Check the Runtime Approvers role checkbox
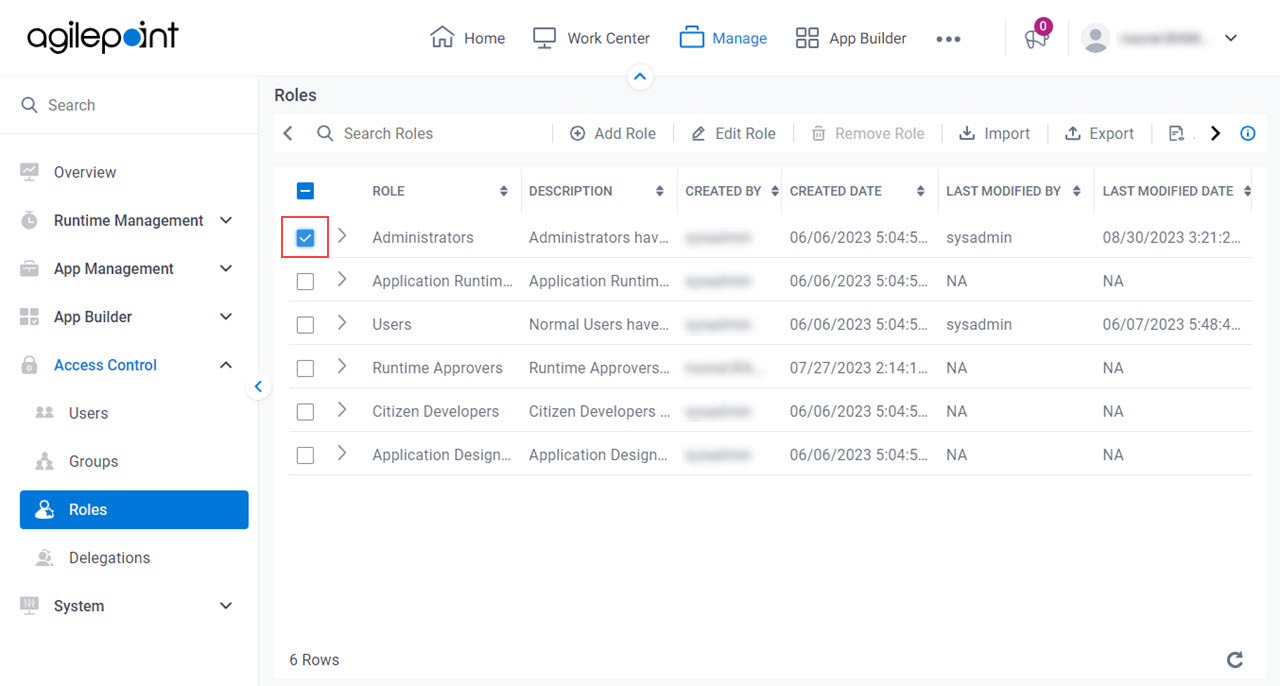1280x686 pixels. click(306, 368)
